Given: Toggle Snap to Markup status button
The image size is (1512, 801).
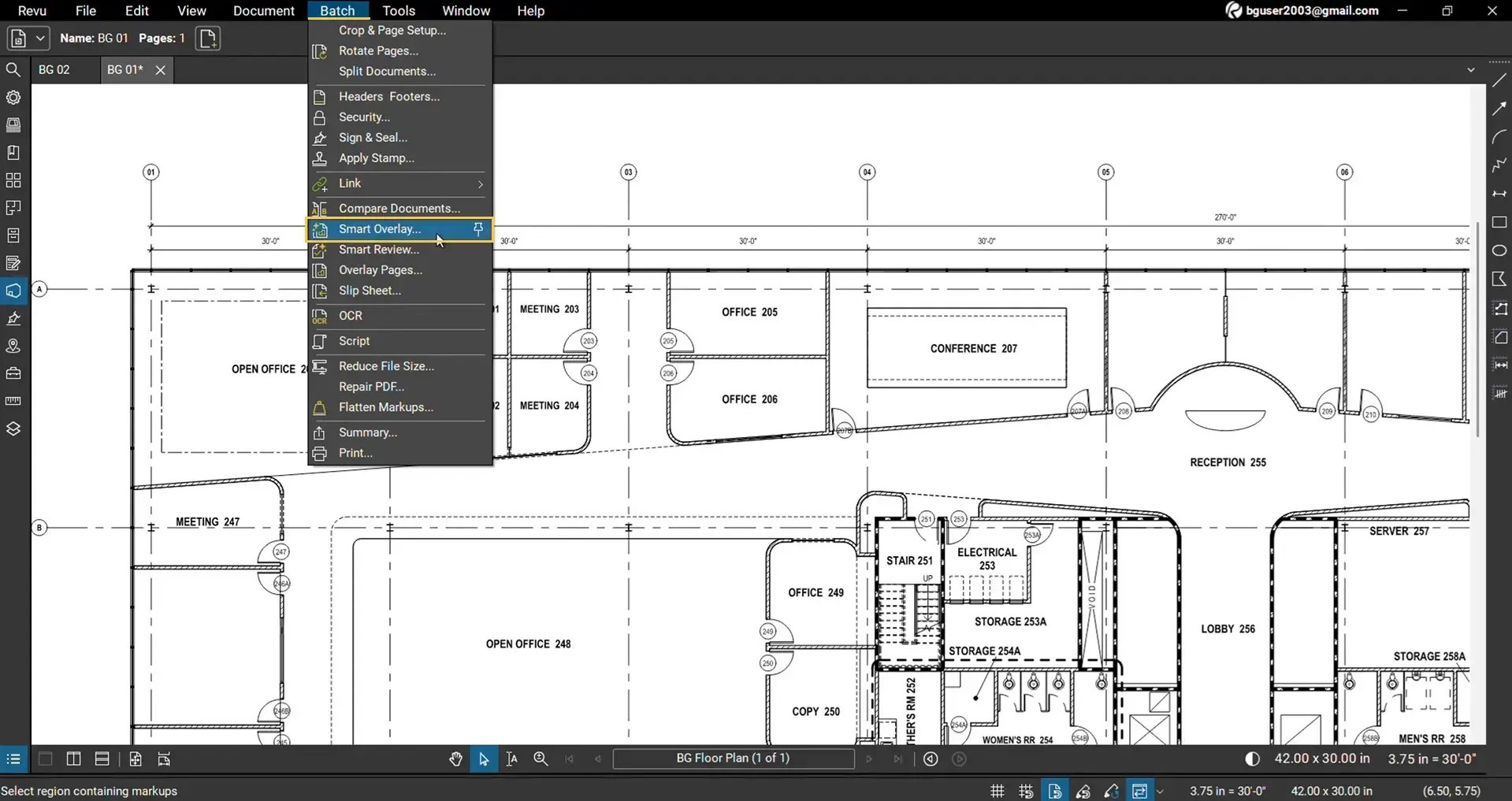Looking at the screenshot, I should (x=1083, y=791).
